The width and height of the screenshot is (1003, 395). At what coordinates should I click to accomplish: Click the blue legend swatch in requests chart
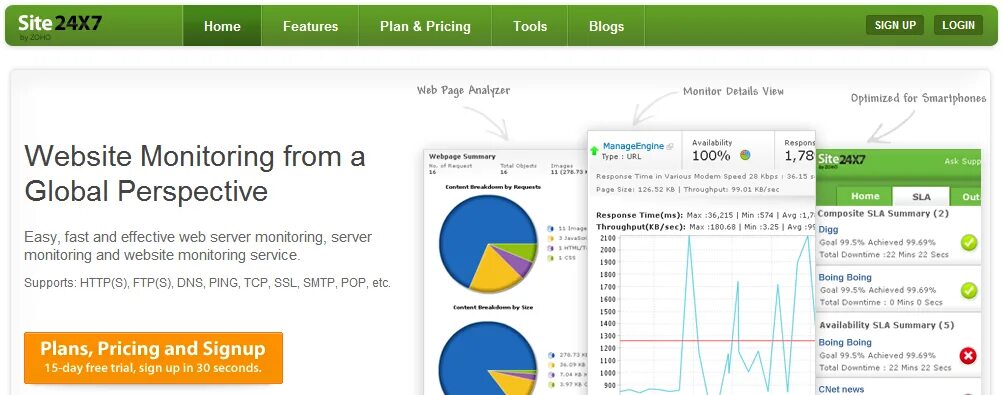point(550,228)
